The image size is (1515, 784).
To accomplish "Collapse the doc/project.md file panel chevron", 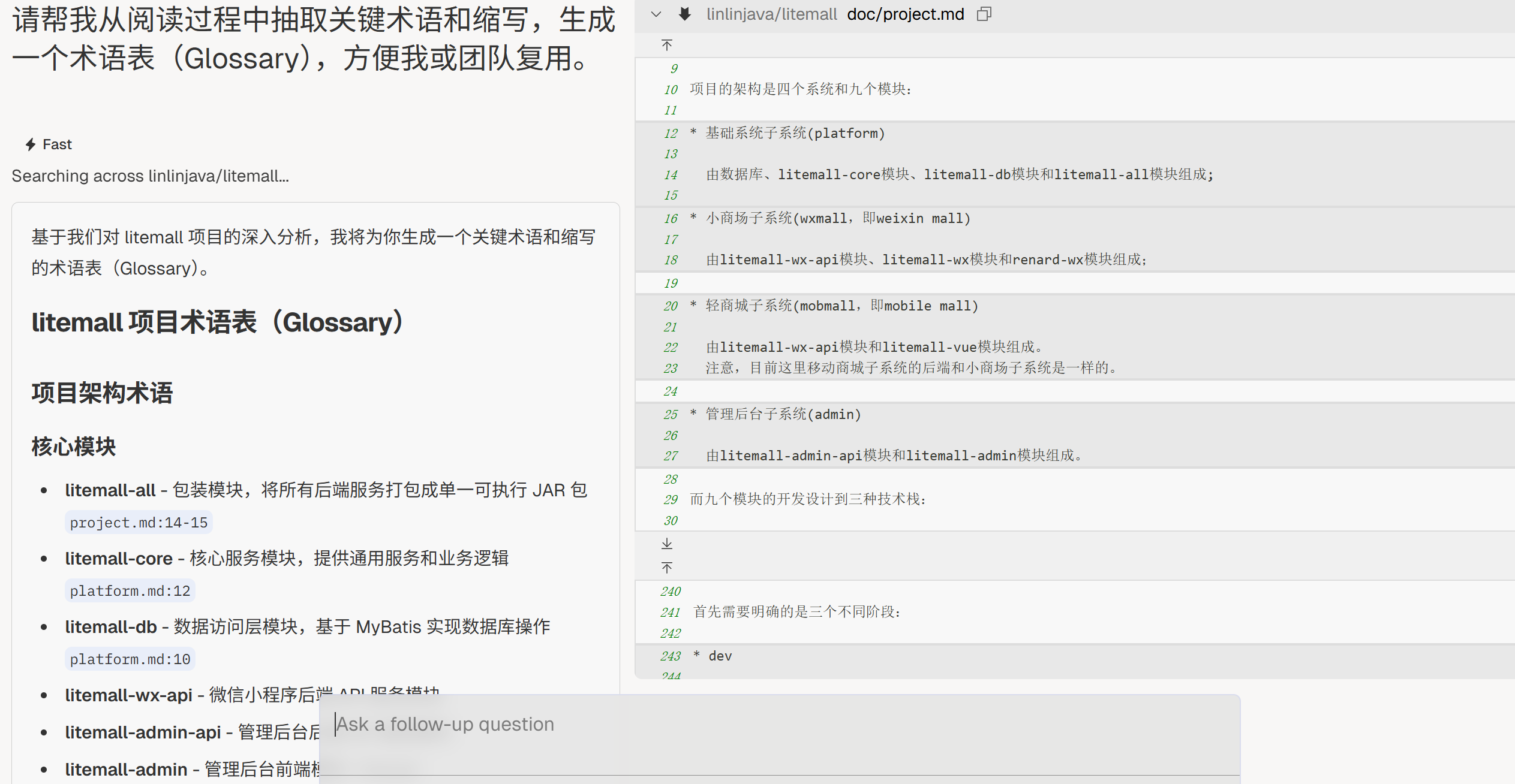I will [656, 14].
